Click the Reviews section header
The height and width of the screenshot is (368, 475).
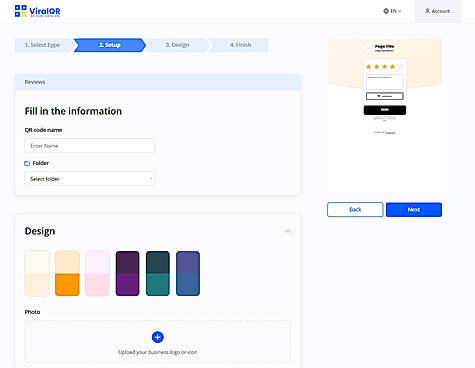point(158,82)
